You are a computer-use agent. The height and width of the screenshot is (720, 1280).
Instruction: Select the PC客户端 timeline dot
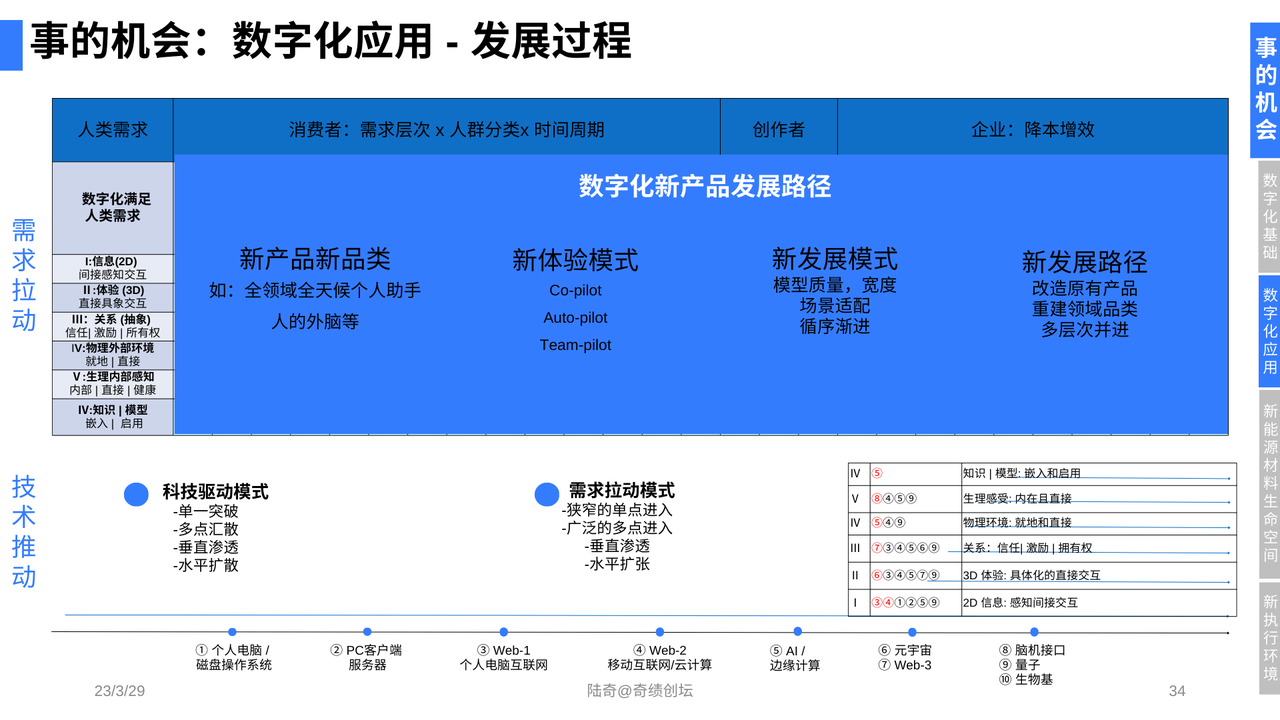pos(367,632)
